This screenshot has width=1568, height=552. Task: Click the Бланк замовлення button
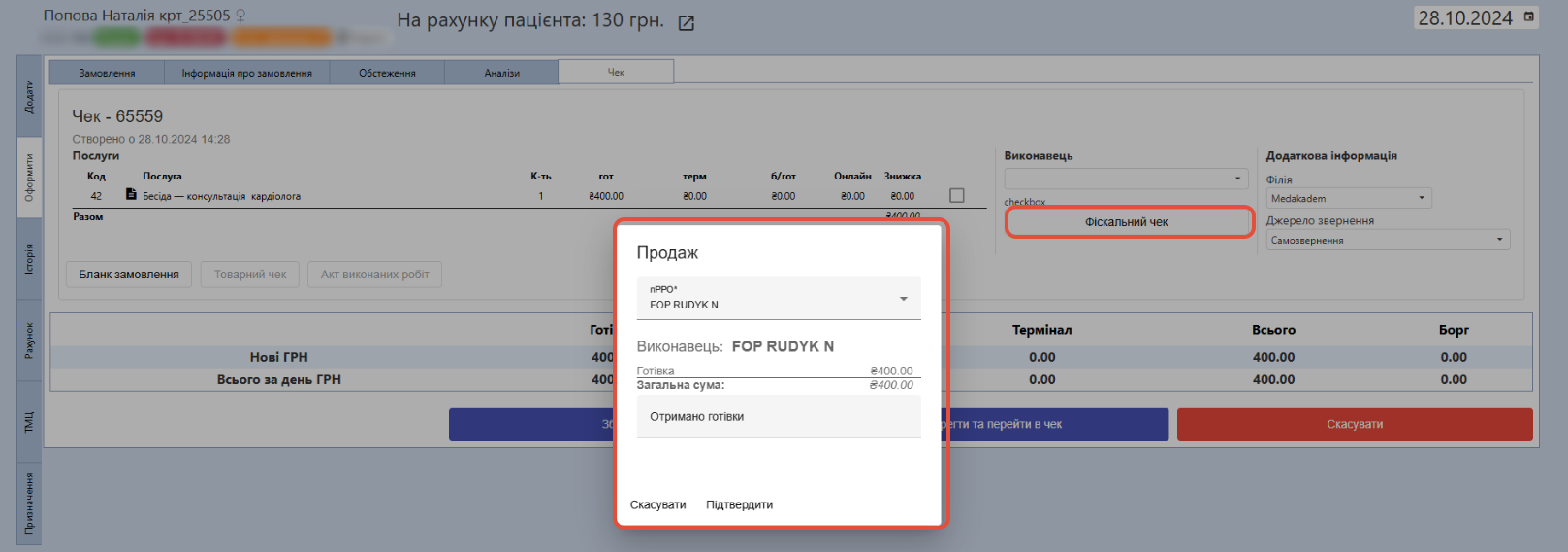pos(129,275)
